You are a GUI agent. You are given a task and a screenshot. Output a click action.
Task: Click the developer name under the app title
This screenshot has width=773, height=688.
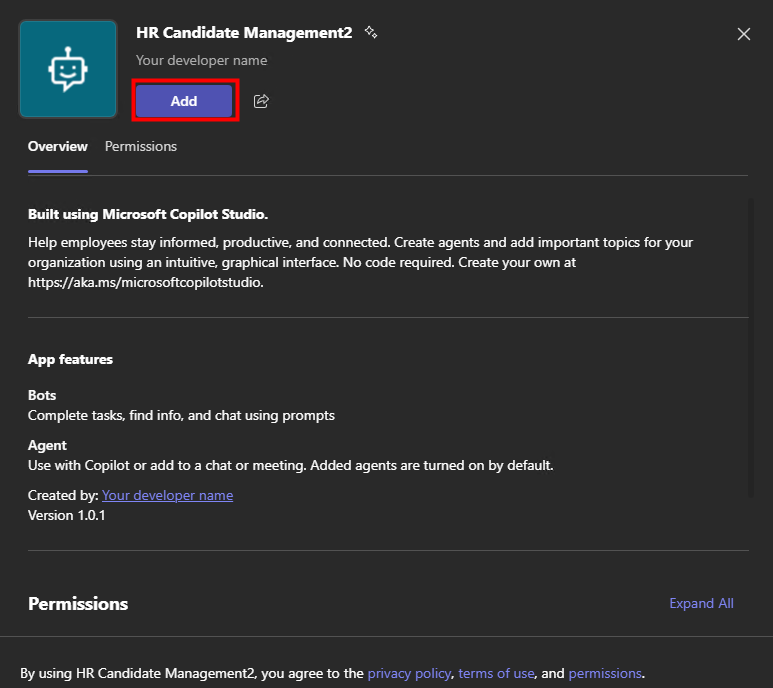click(201, 60)
